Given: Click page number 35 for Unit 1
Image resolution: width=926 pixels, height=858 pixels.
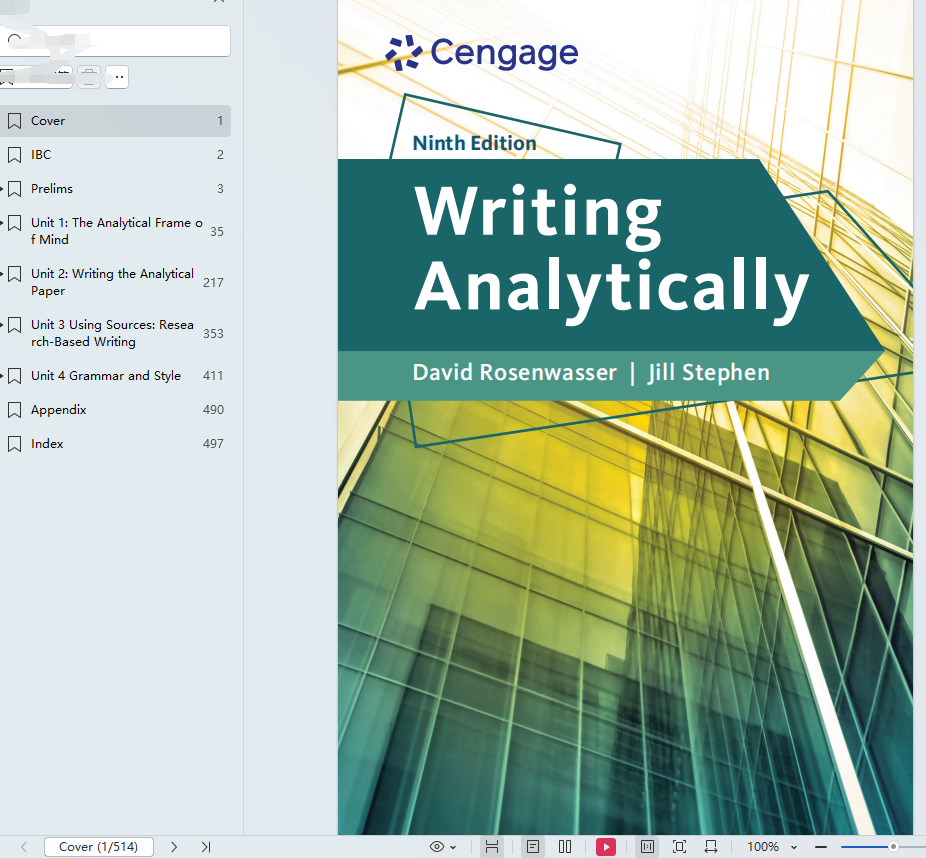Looking at the screenshot, I should (x=217, y=231).
